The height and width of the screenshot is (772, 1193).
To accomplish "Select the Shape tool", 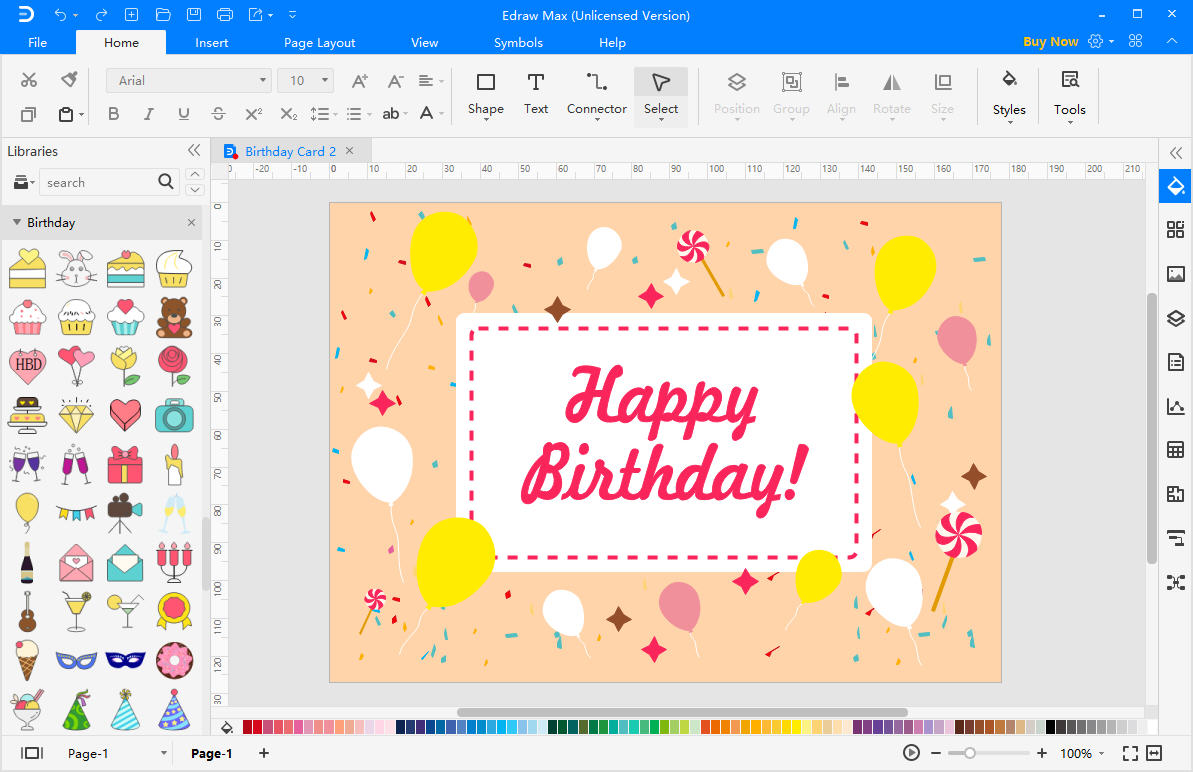I will pos(485,93).
